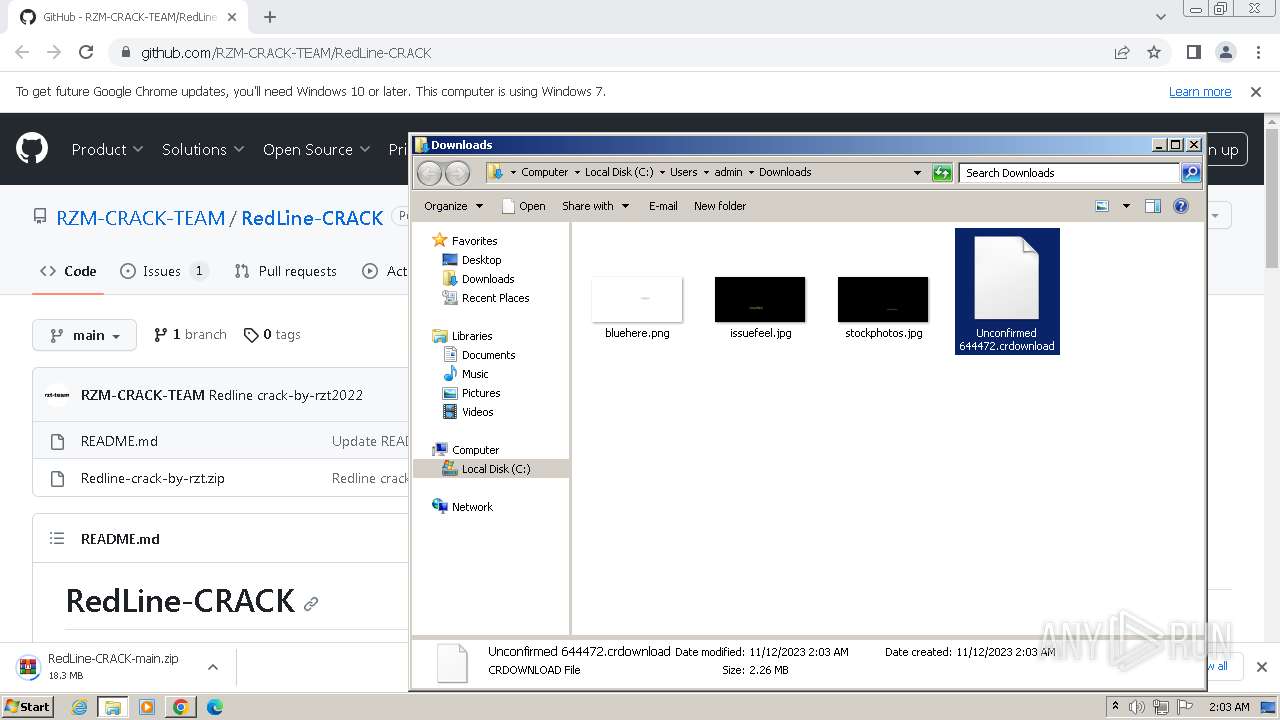Click Open in explorer toolbar
The height and width of the screenshot is (720, 1280).
[x=524, y=206]
